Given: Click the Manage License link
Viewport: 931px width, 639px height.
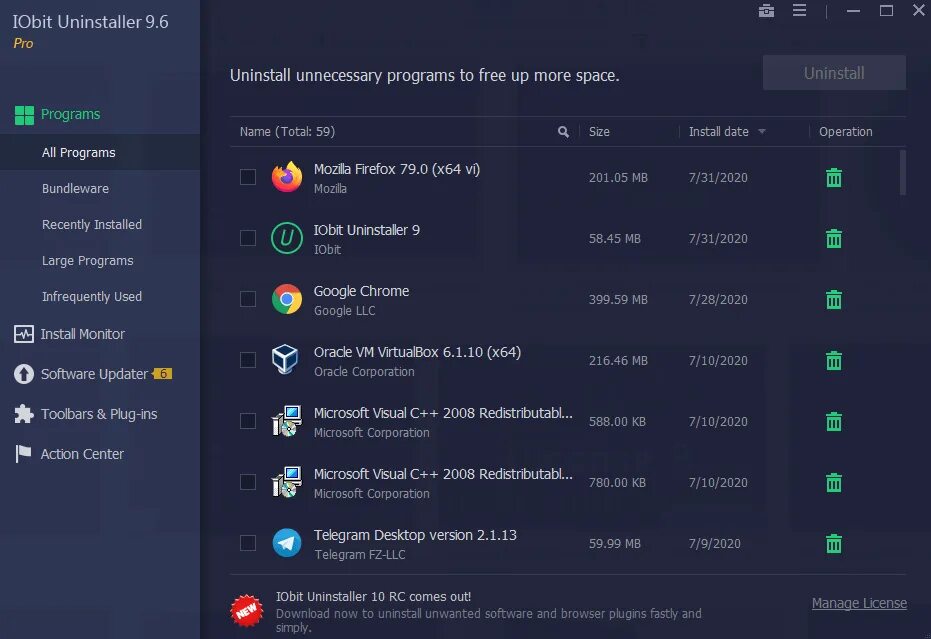Looking at the screenshot, I should pos(859,603).
